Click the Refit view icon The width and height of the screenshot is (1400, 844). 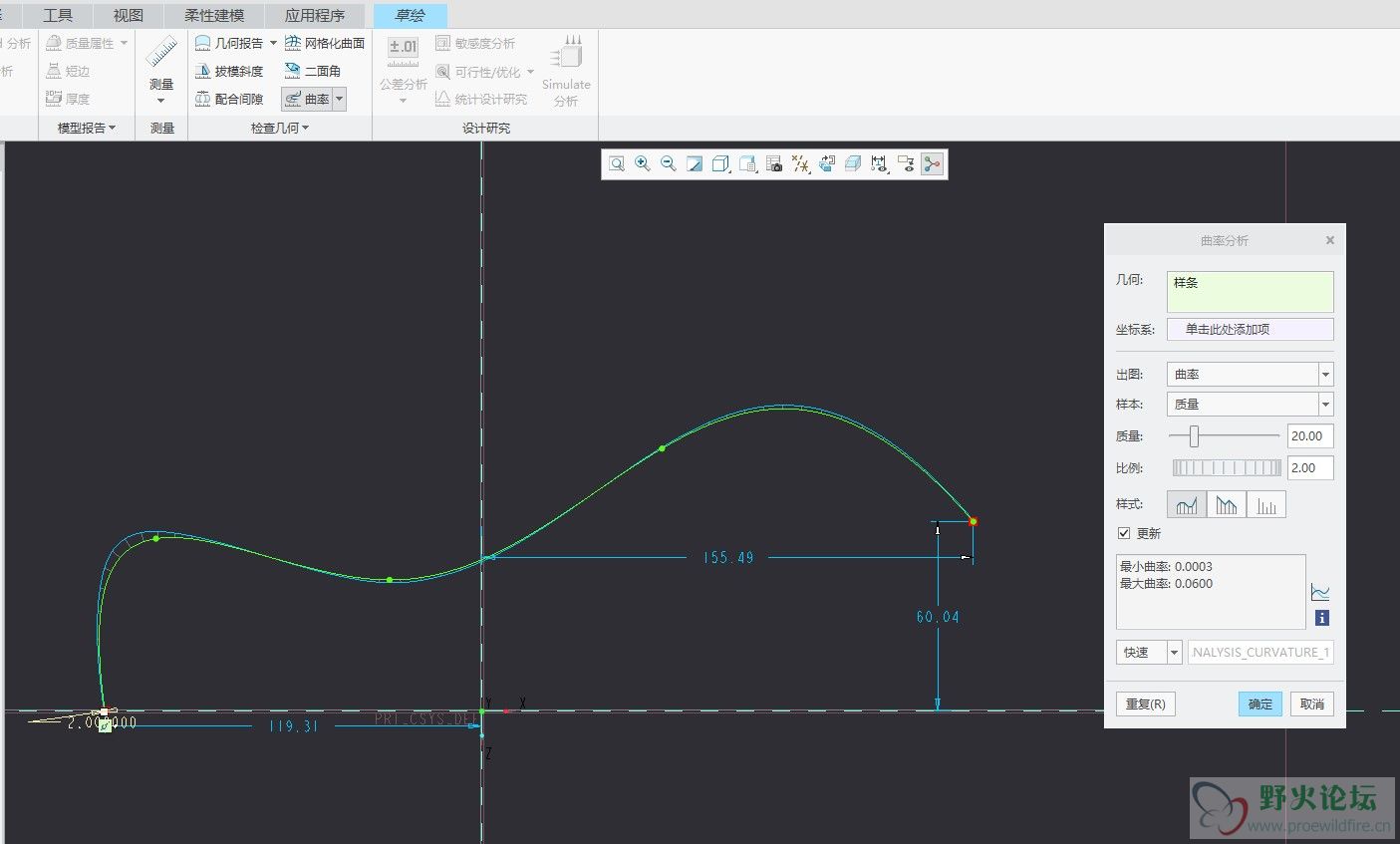617,164
